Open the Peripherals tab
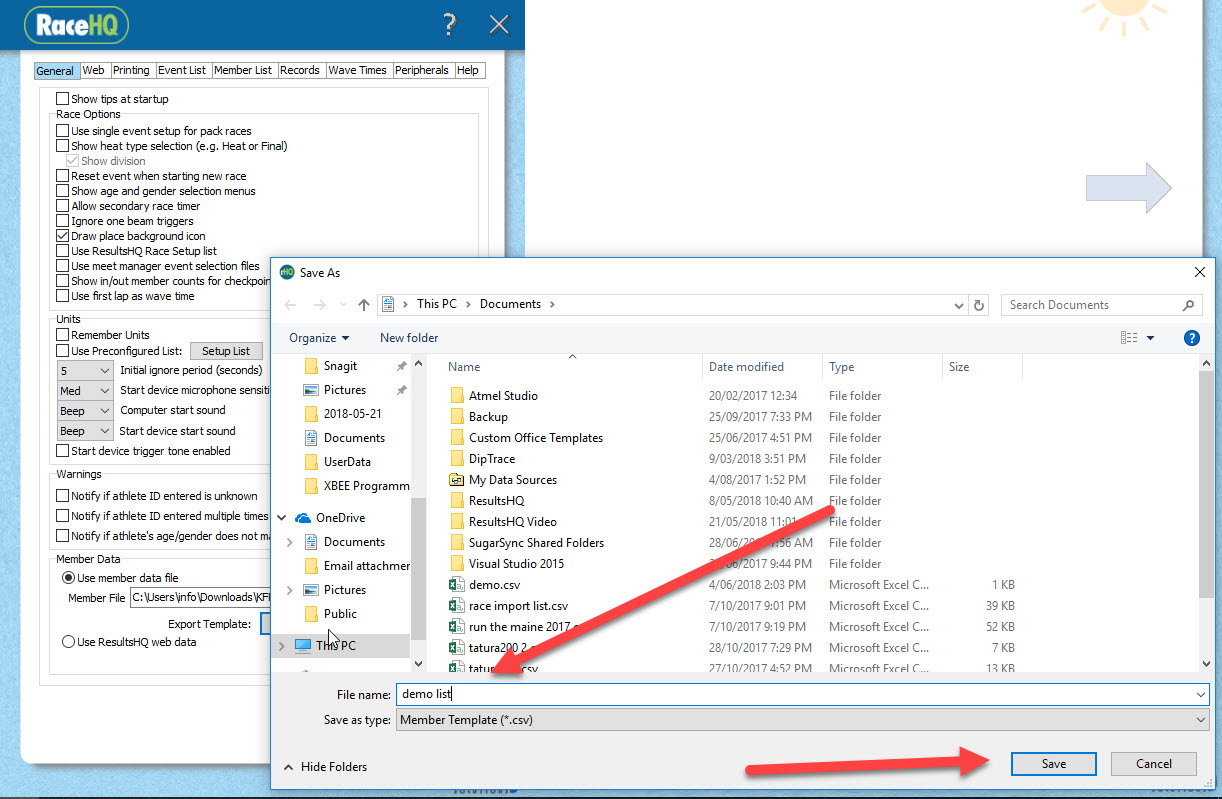This screenshot has height=799, width=1222. pyautogui.click(x=422, y=71)
